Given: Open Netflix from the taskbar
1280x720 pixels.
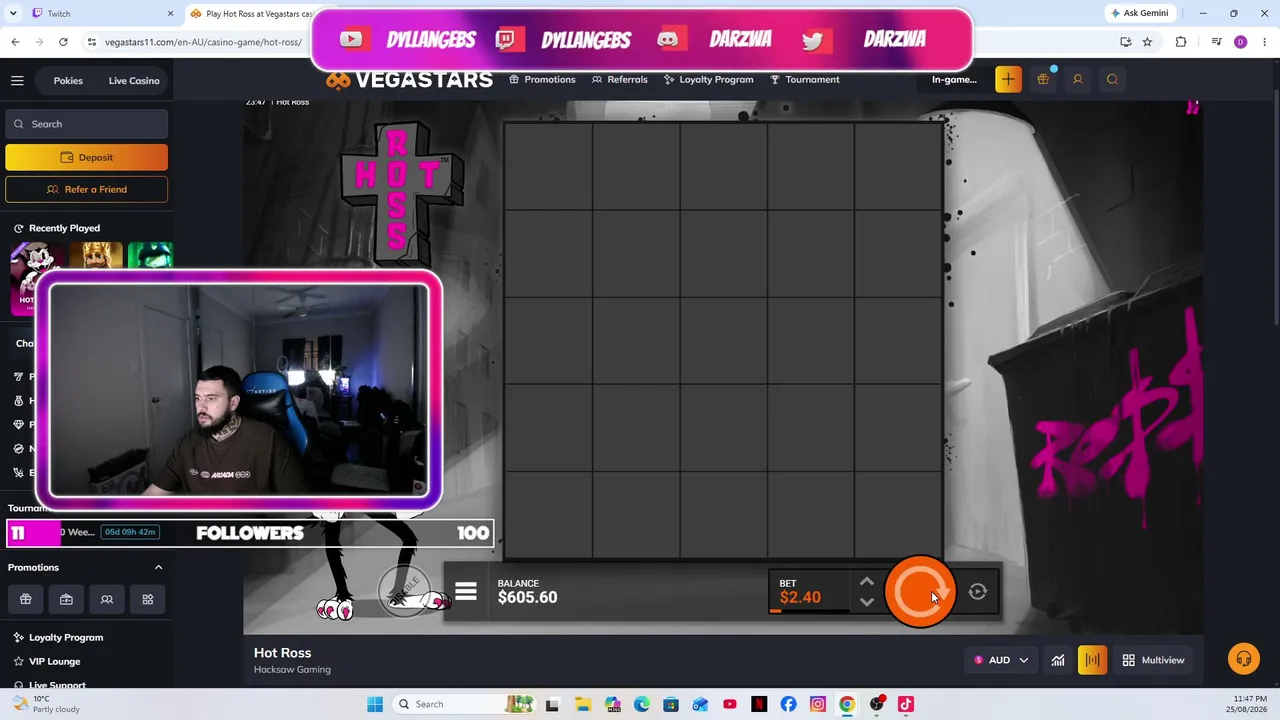Looking at the screenshot, I should click(x=759, y=704).
